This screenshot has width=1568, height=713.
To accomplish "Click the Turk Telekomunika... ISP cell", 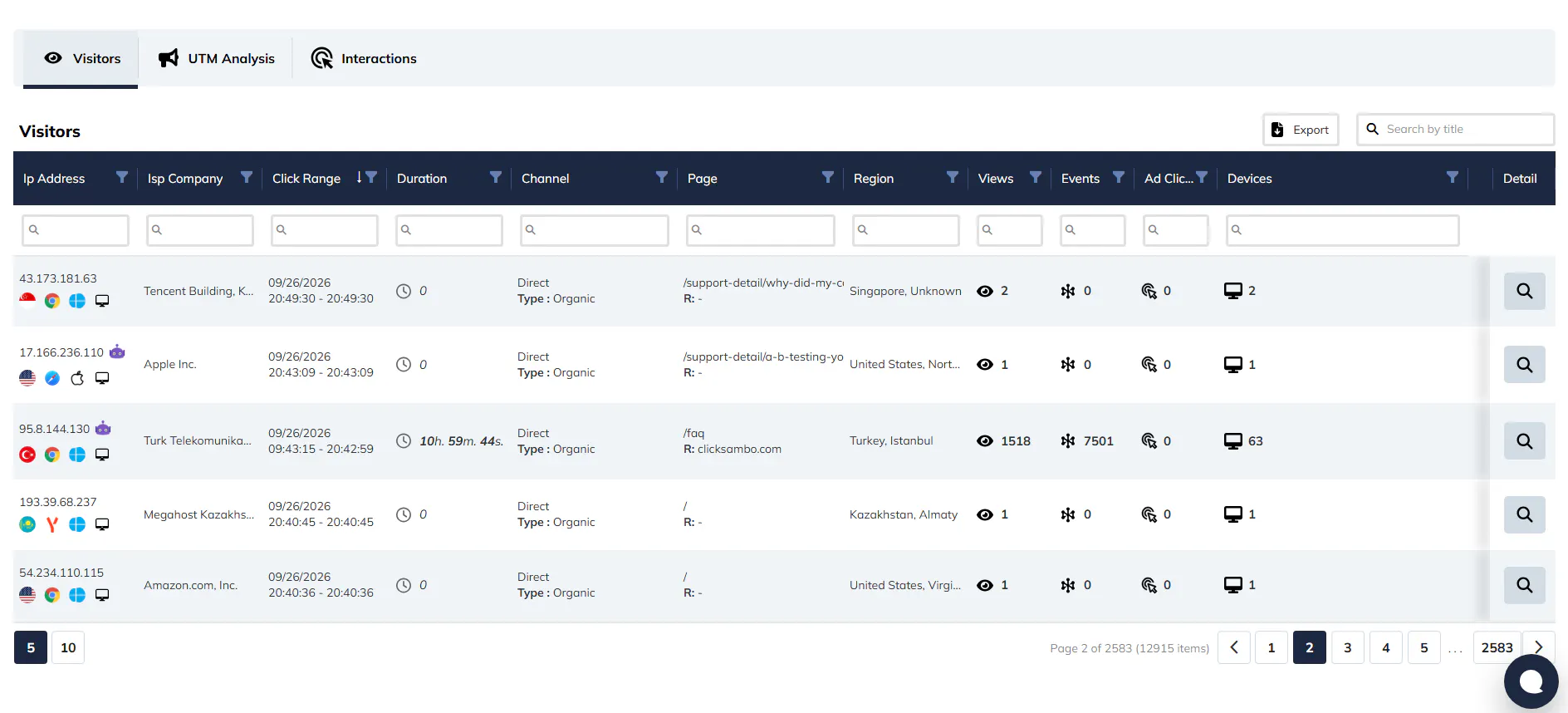I will [198, 440].
